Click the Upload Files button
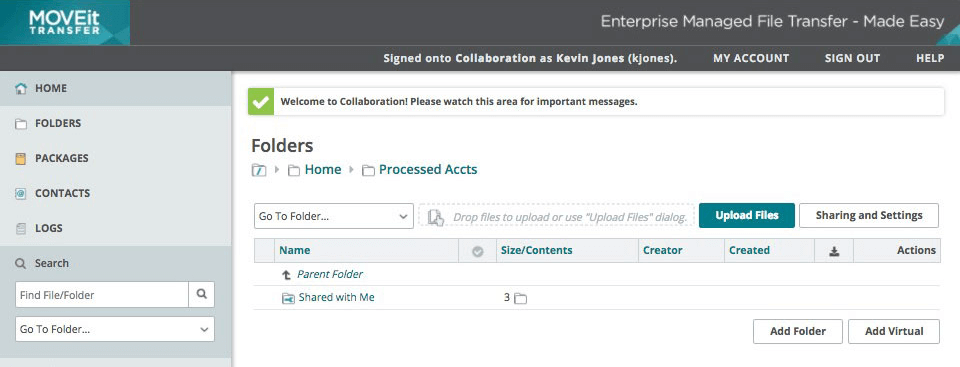The image size is (960, 367). click(747, 216)
